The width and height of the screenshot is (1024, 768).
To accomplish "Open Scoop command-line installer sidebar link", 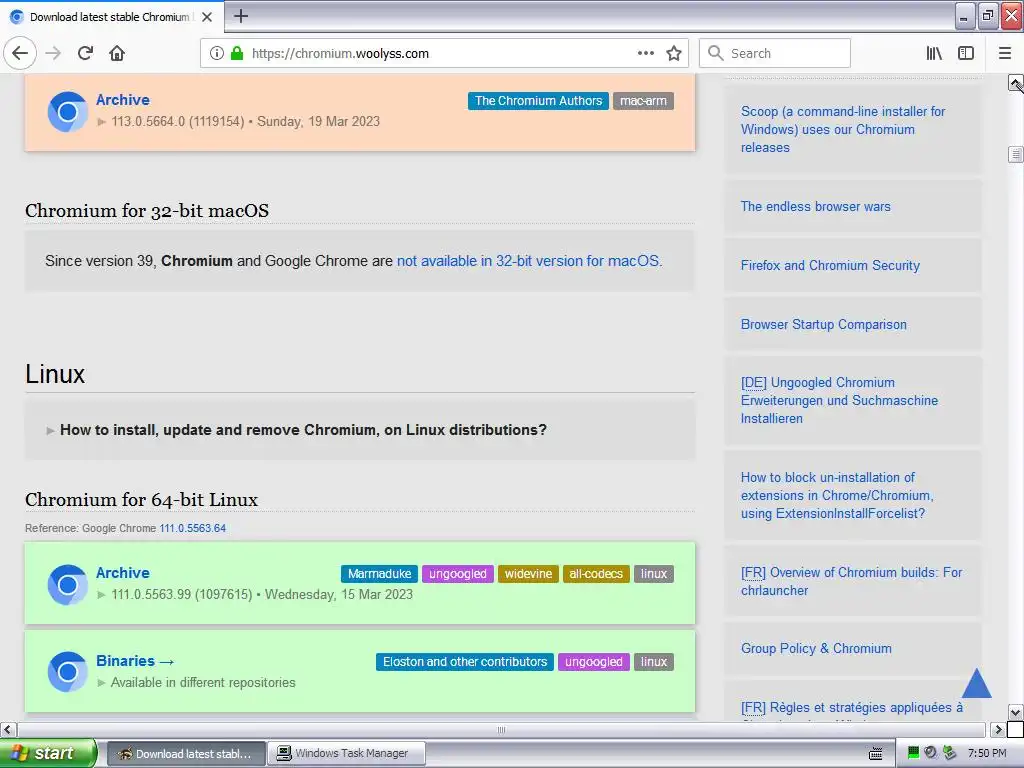I will 842,129.
